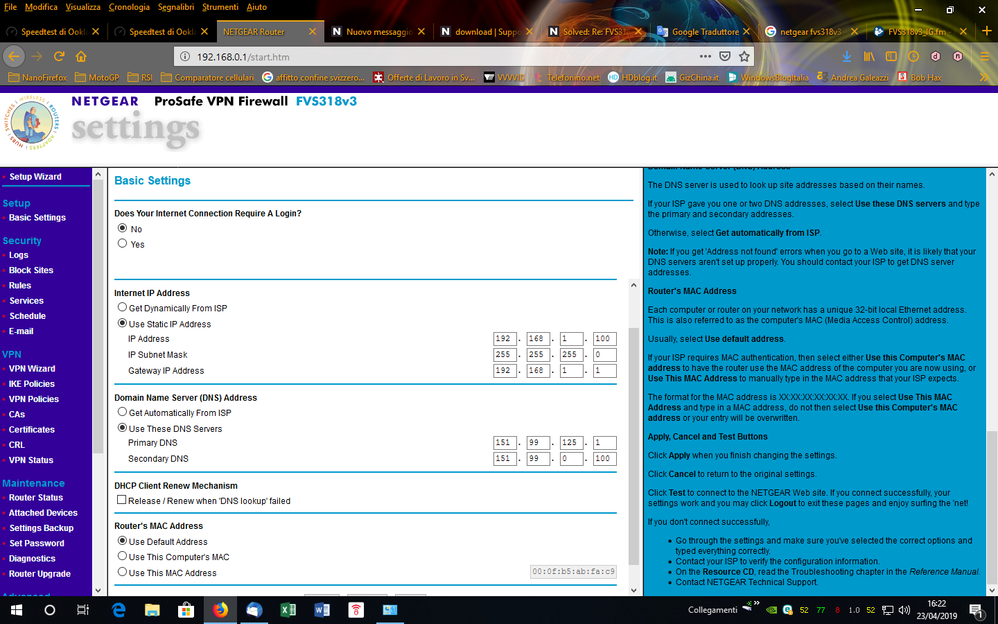
Task: Open the Cronologia menu
Action: pos(129,7)
